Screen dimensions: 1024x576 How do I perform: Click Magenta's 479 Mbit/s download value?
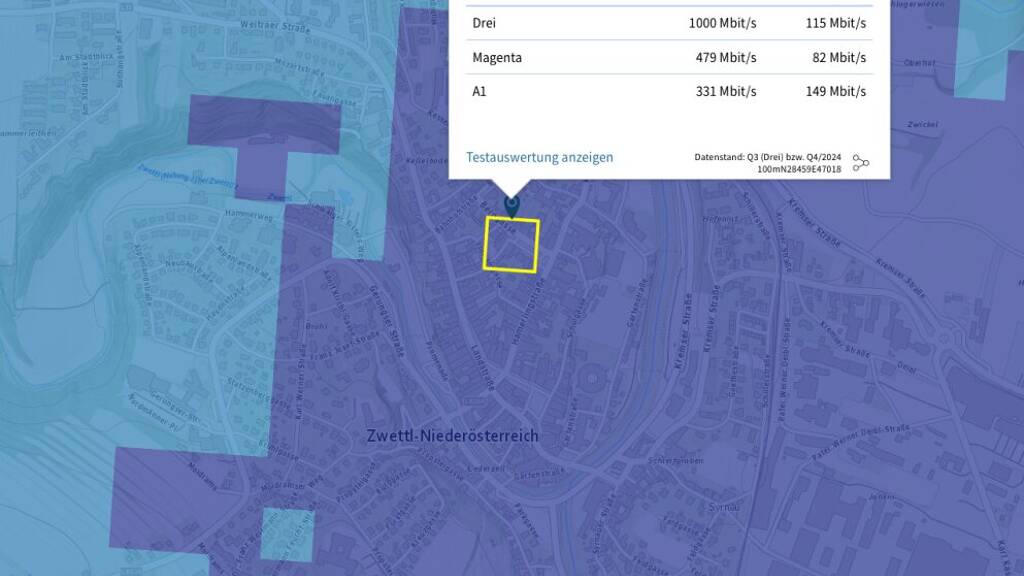(x=725, y=57)
